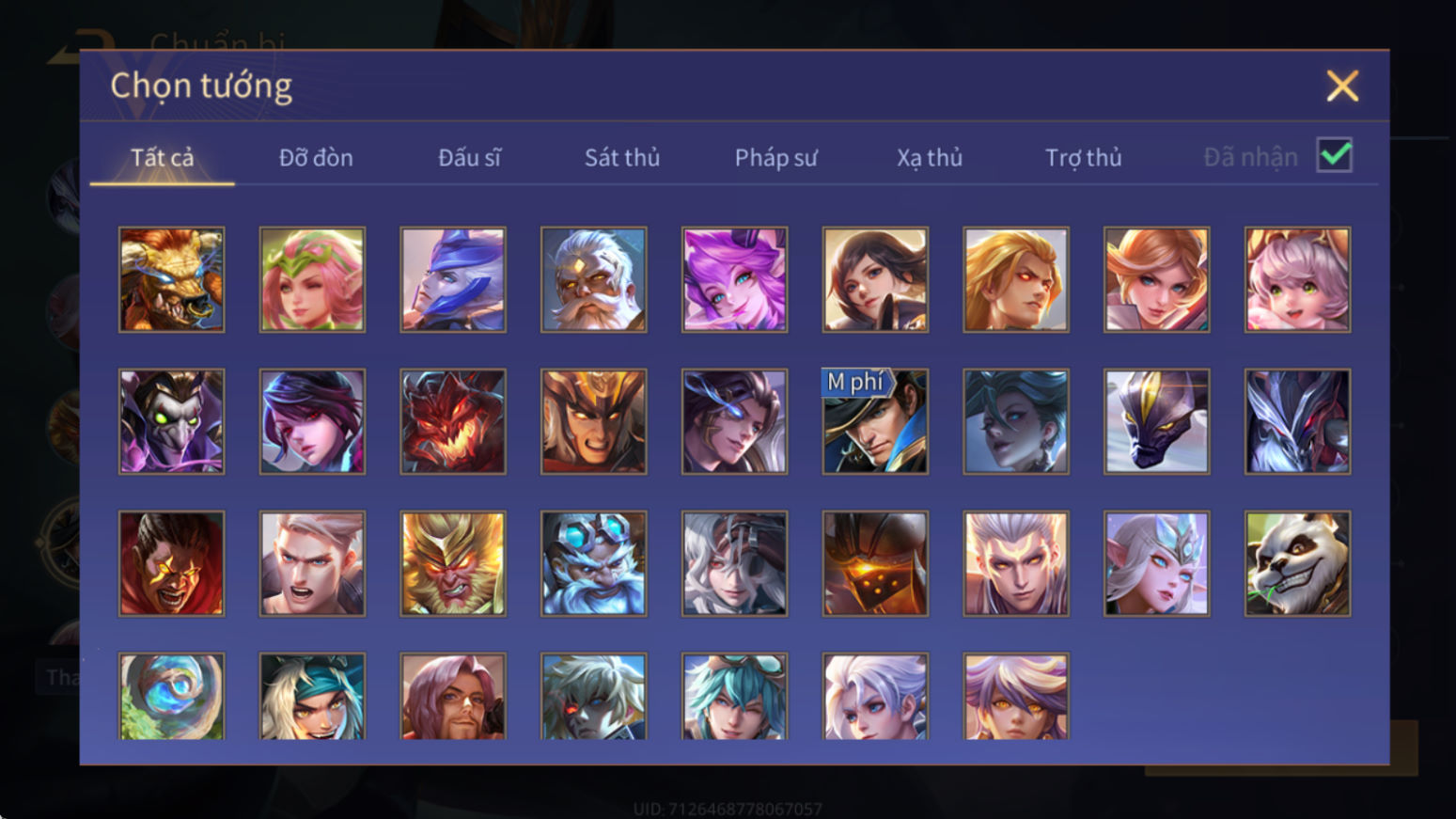Choose the white-bearded old man hero
This screenshot has width=1456, height=819.
pos(594,279)
